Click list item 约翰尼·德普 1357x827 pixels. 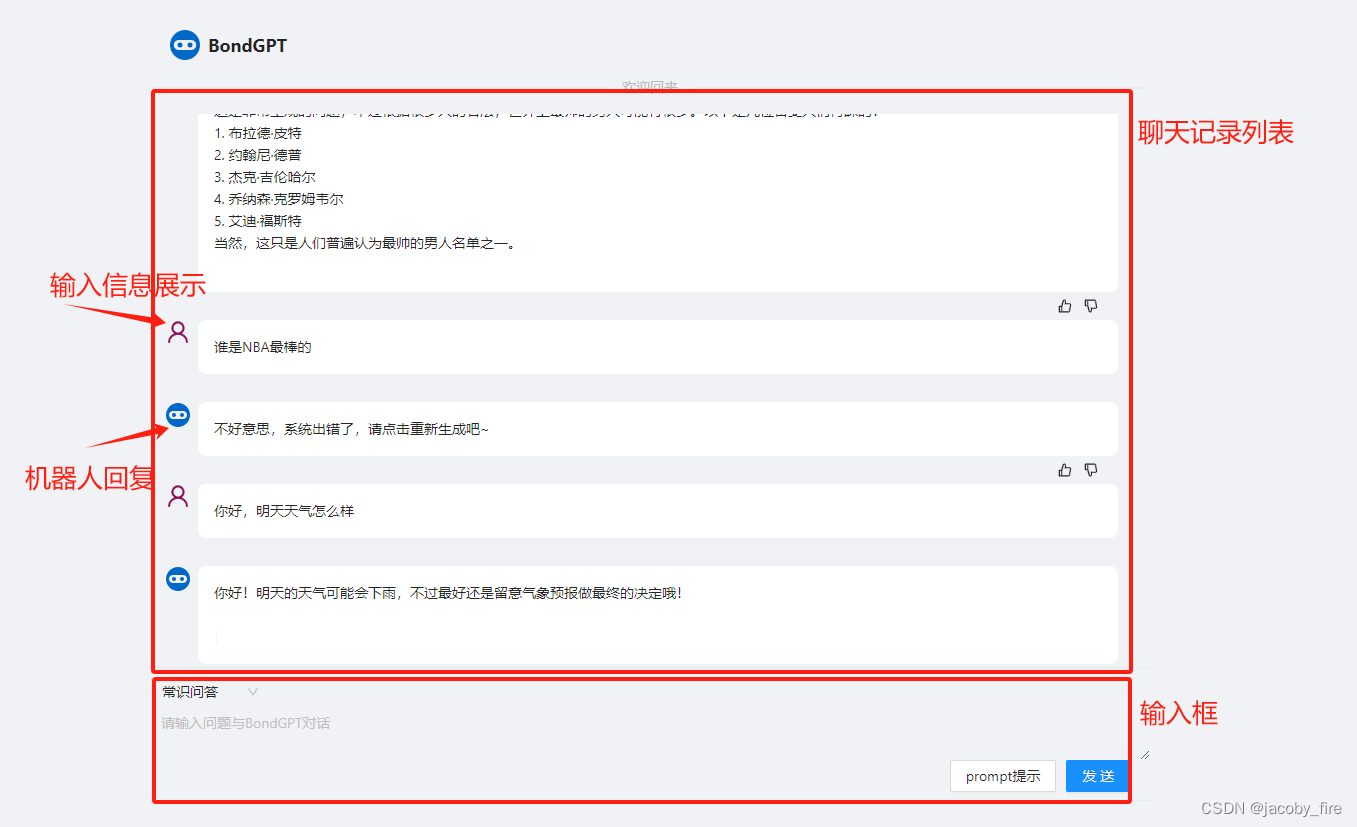click(258, 155)
